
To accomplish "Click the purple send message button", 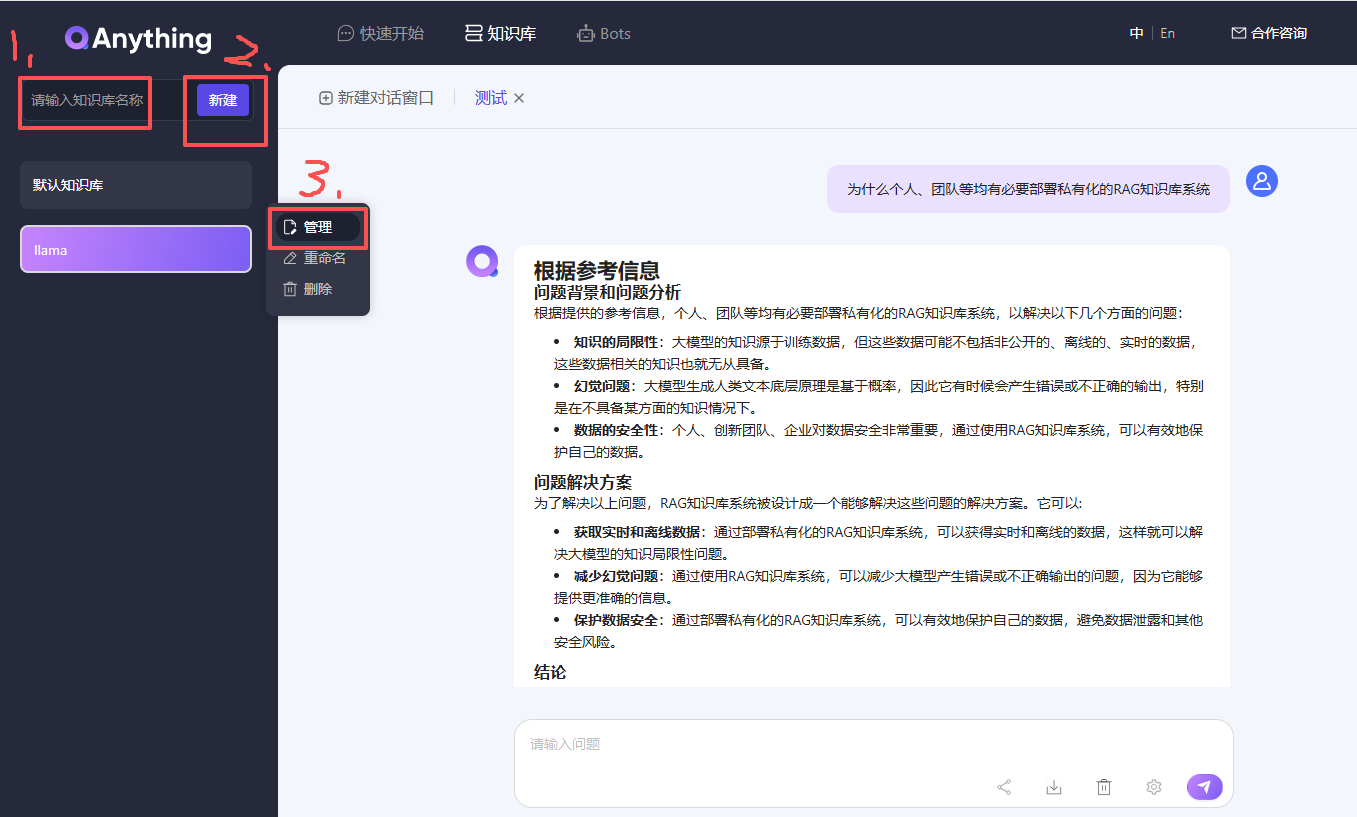I will pyautogui.click(x=1204, y=787).
